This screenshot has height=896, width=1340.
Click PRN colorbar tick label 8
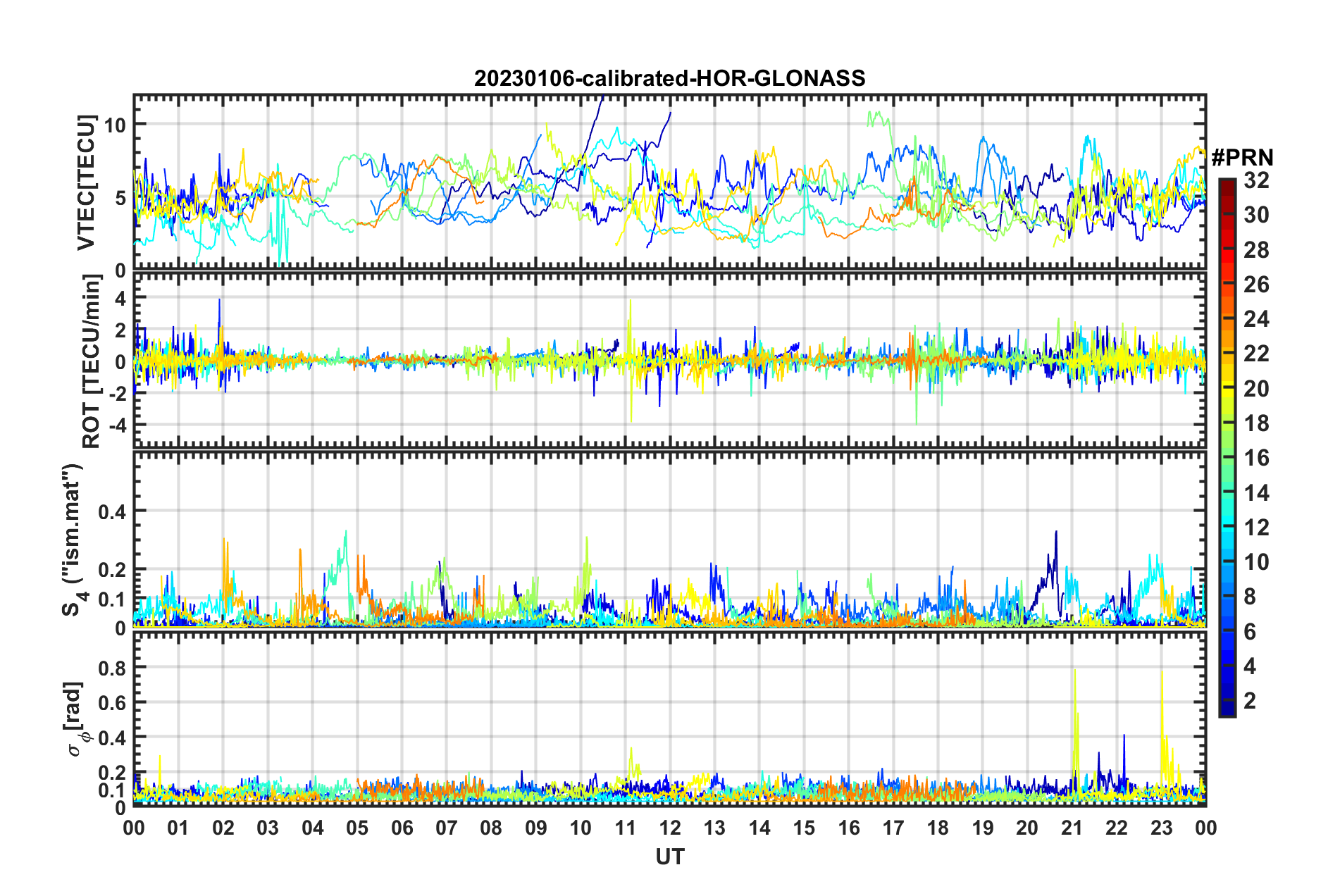point(1250,597)
